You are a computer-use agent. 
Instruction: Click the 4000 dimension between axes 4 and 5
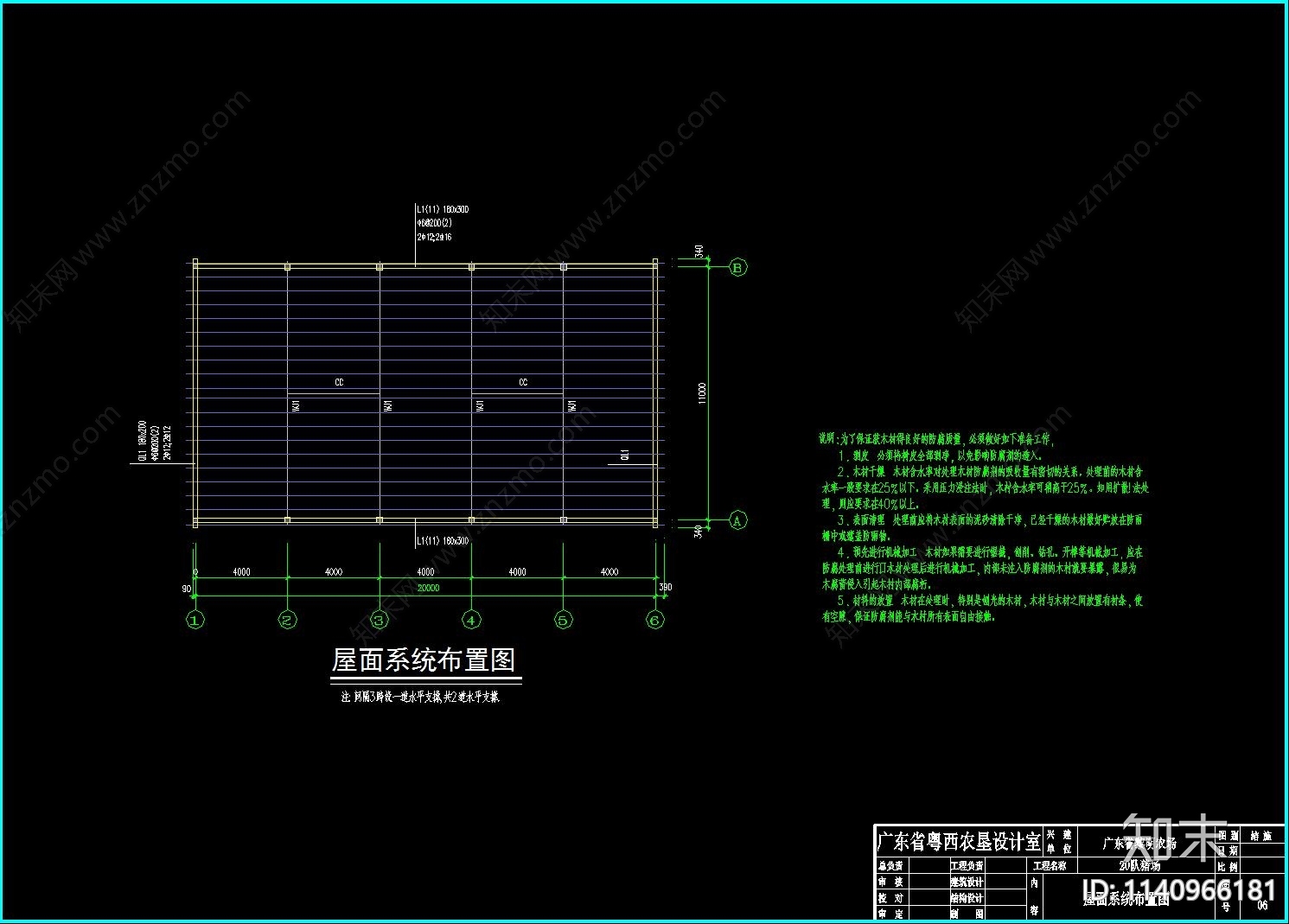pyautogui.click(x=517, y=572)
